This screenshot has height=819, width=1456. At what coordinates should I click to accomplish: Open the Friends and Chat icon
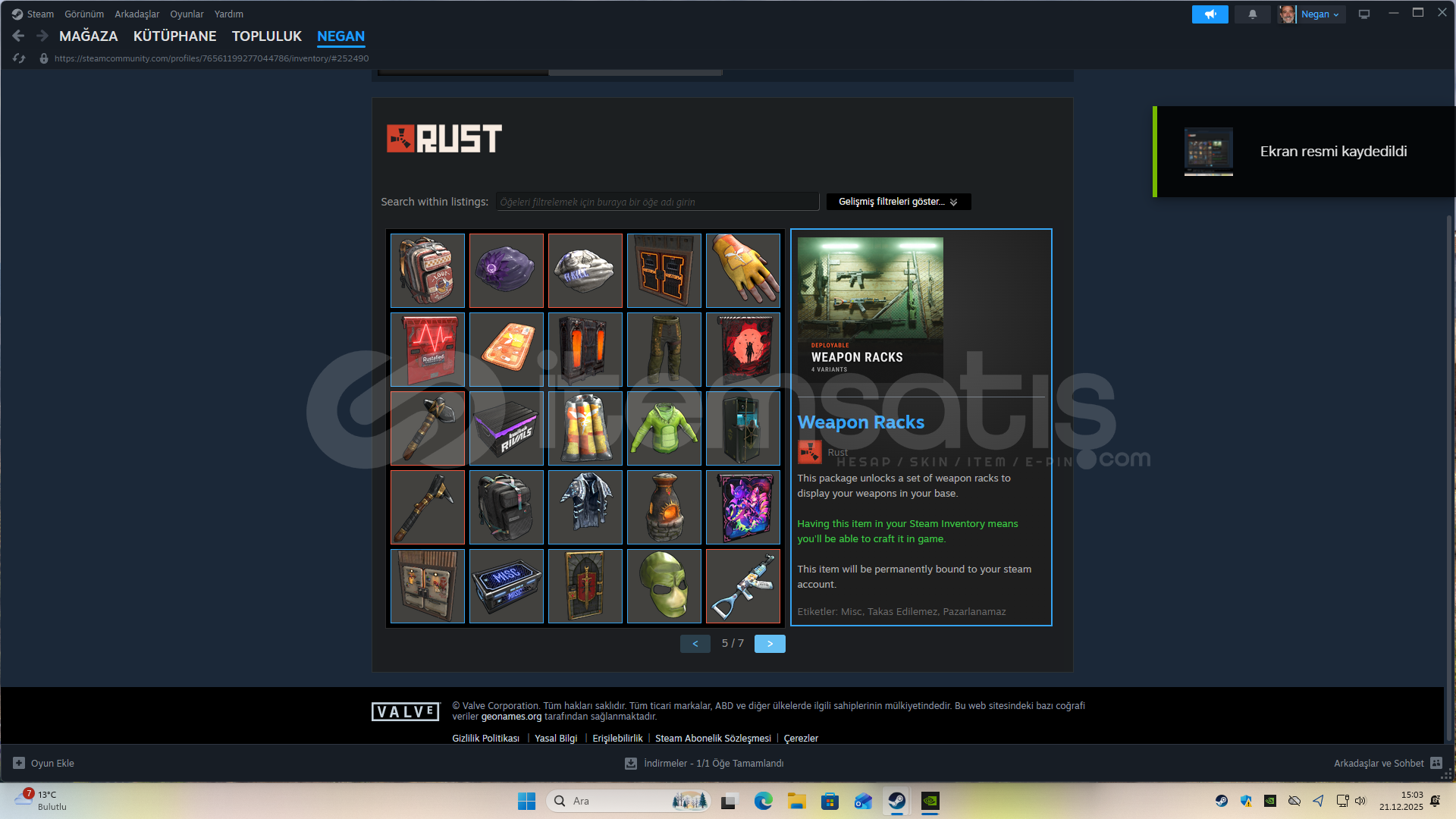(1436, 763)
